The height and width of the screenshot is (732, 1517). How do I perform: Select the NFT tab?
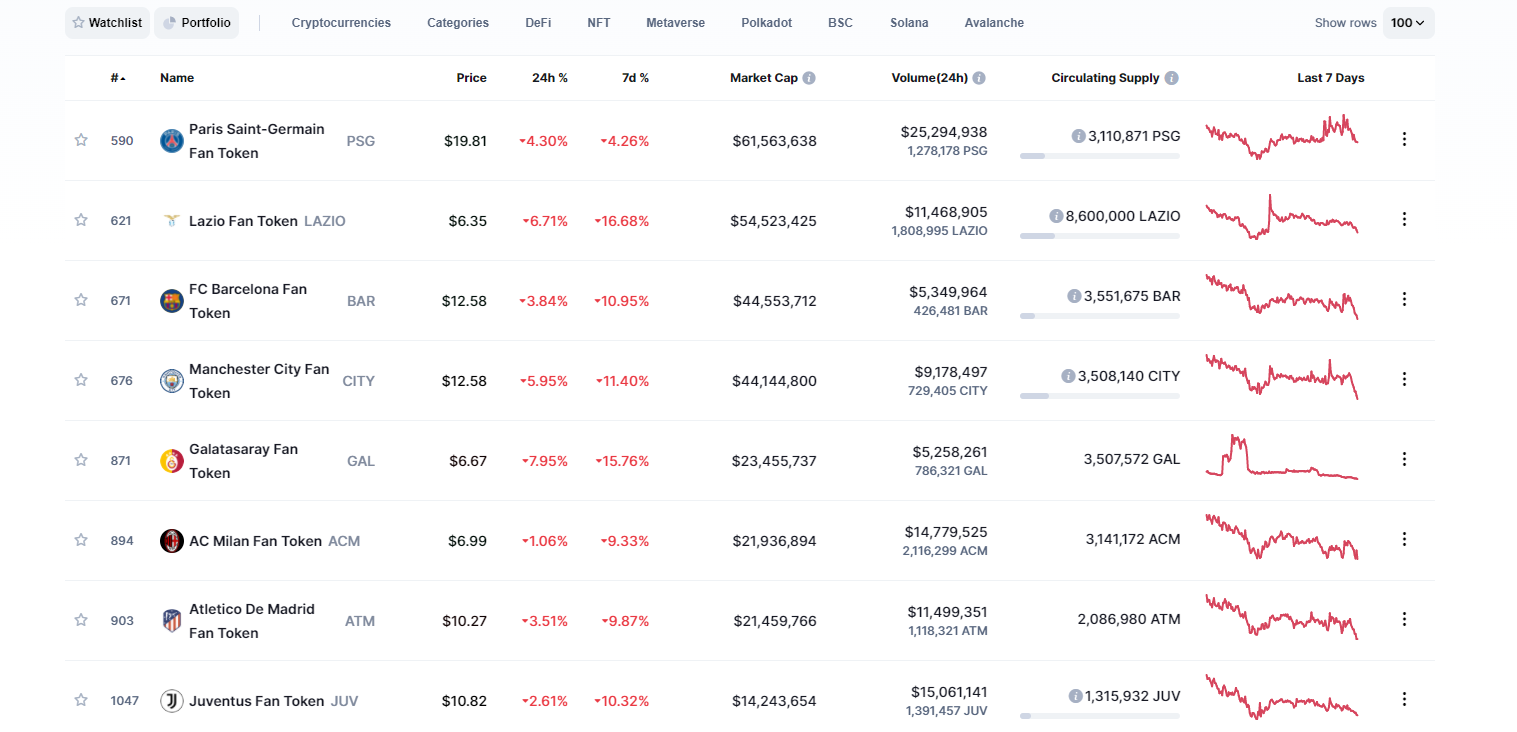click(x=599, y=23)
